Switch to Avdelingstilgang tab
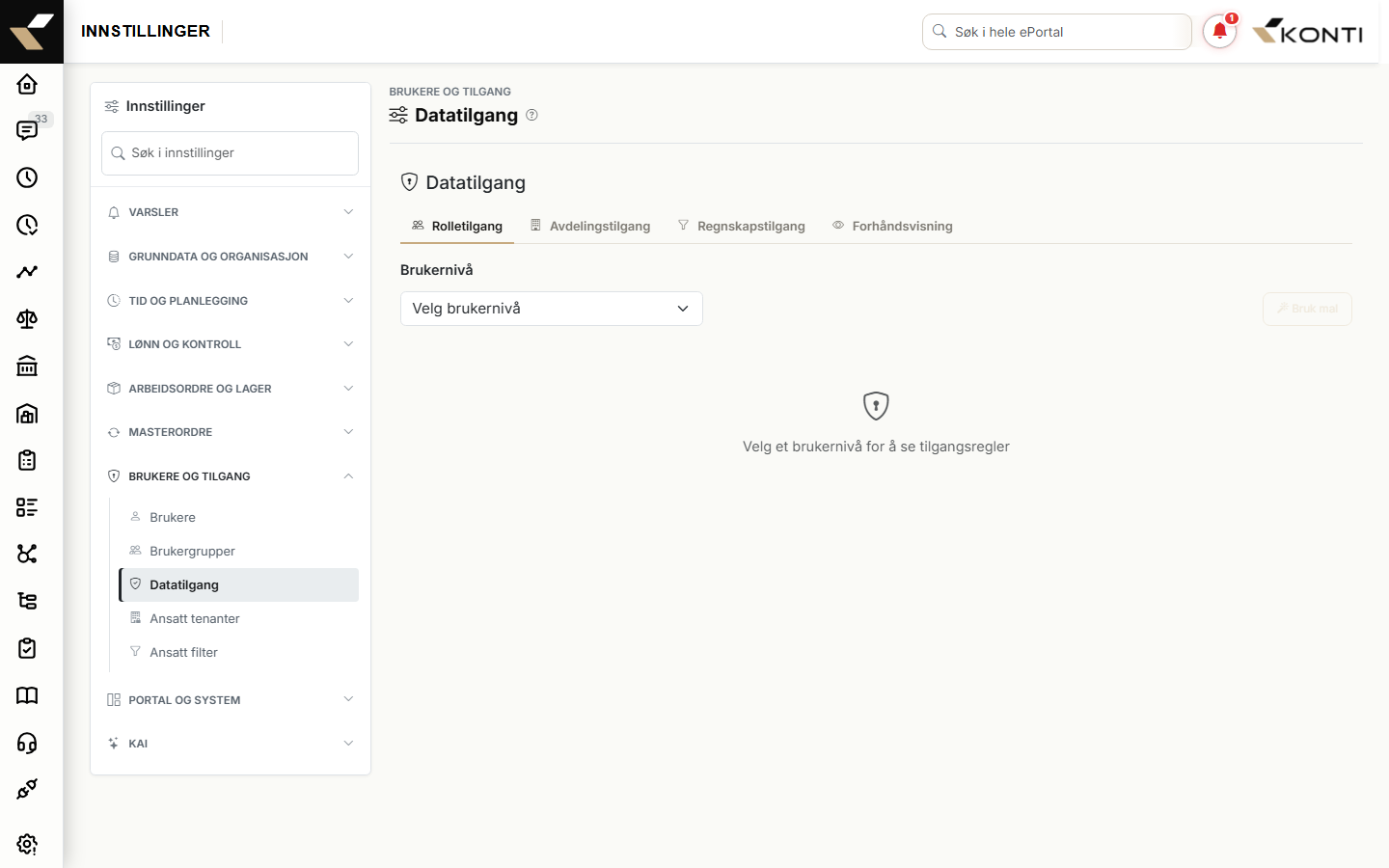 click(590, 226)
